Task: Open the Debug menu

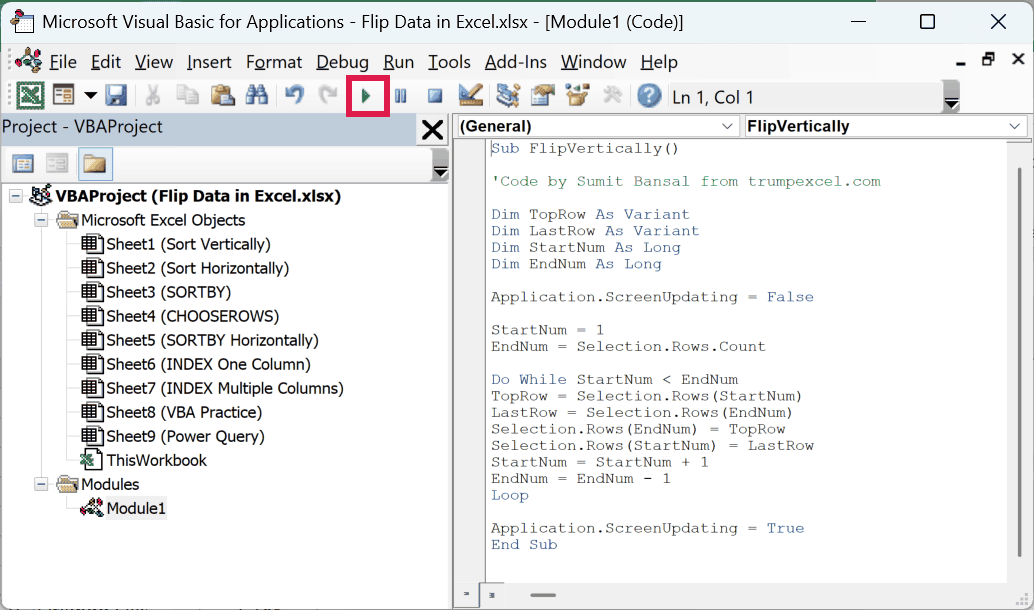Action: pyautogui.click(x=342, y=62)
